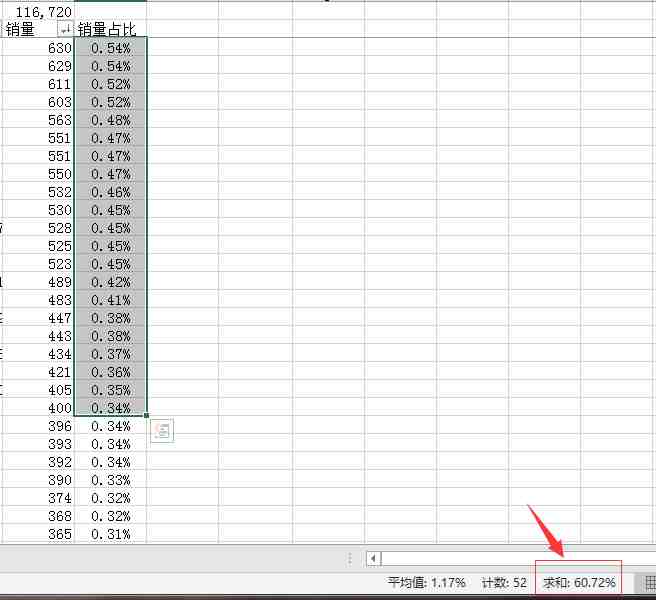
Task: Select the sales cell 611
Action: point(38,84)
